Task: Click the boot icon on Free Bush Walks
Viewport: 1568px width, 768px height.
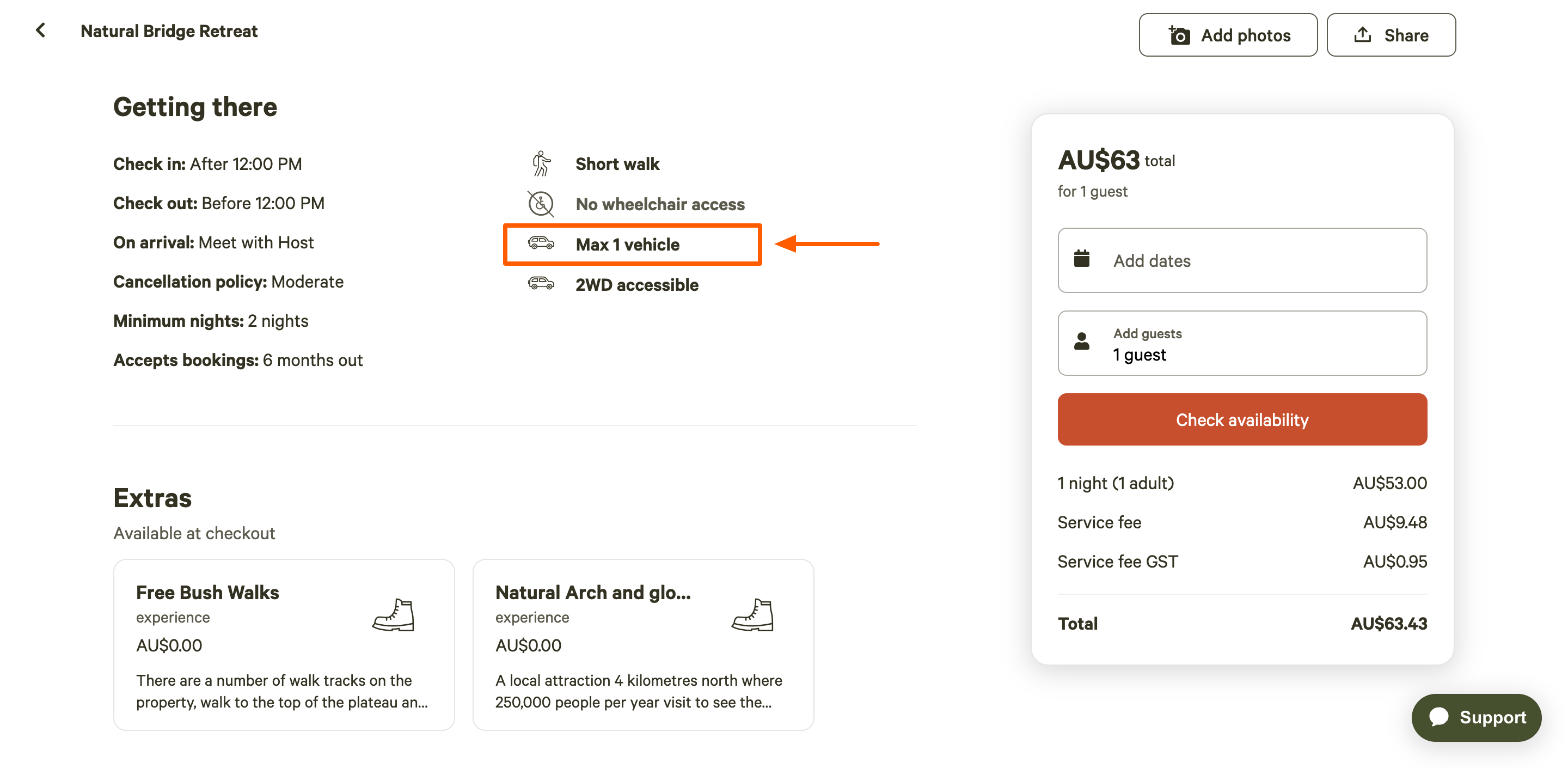Action: coord(393,614)
